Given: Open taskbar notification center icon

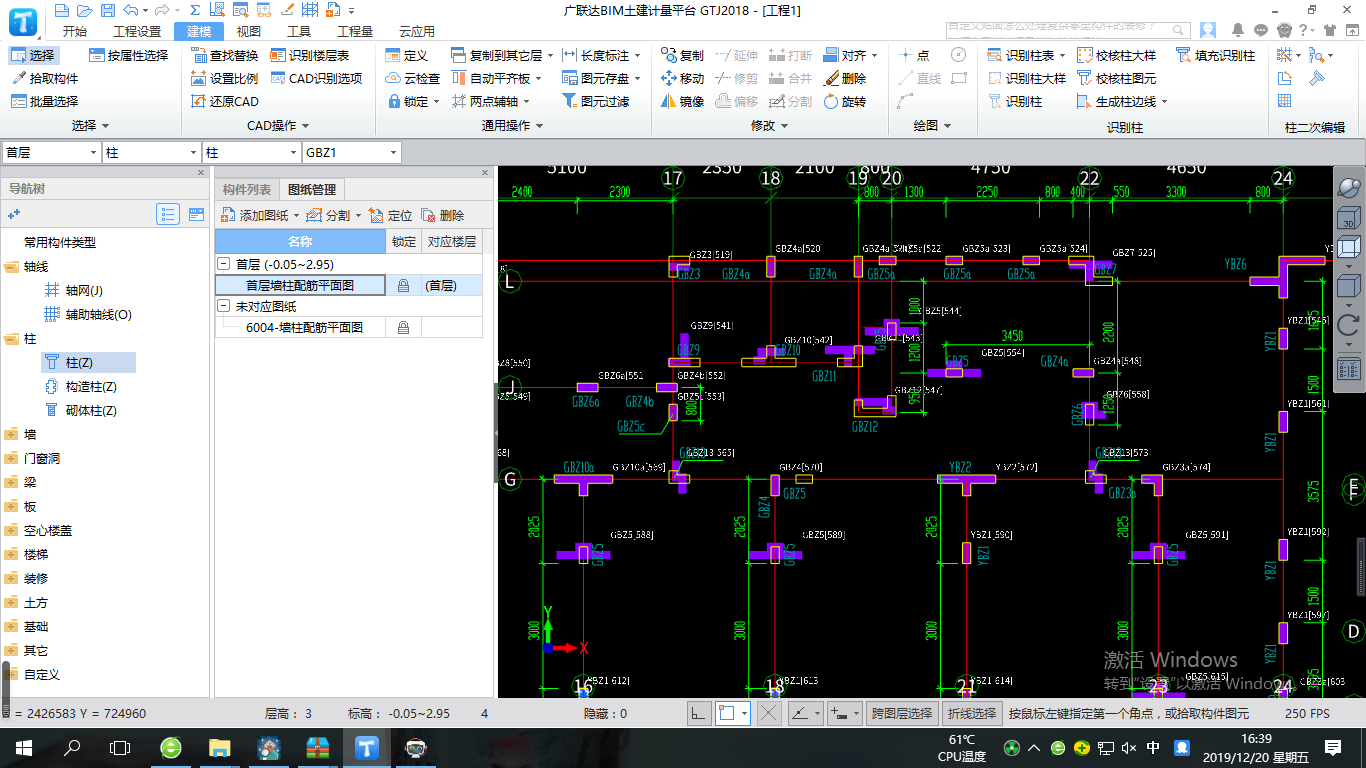Looking at the screenshot, I should coord(1333,747).
